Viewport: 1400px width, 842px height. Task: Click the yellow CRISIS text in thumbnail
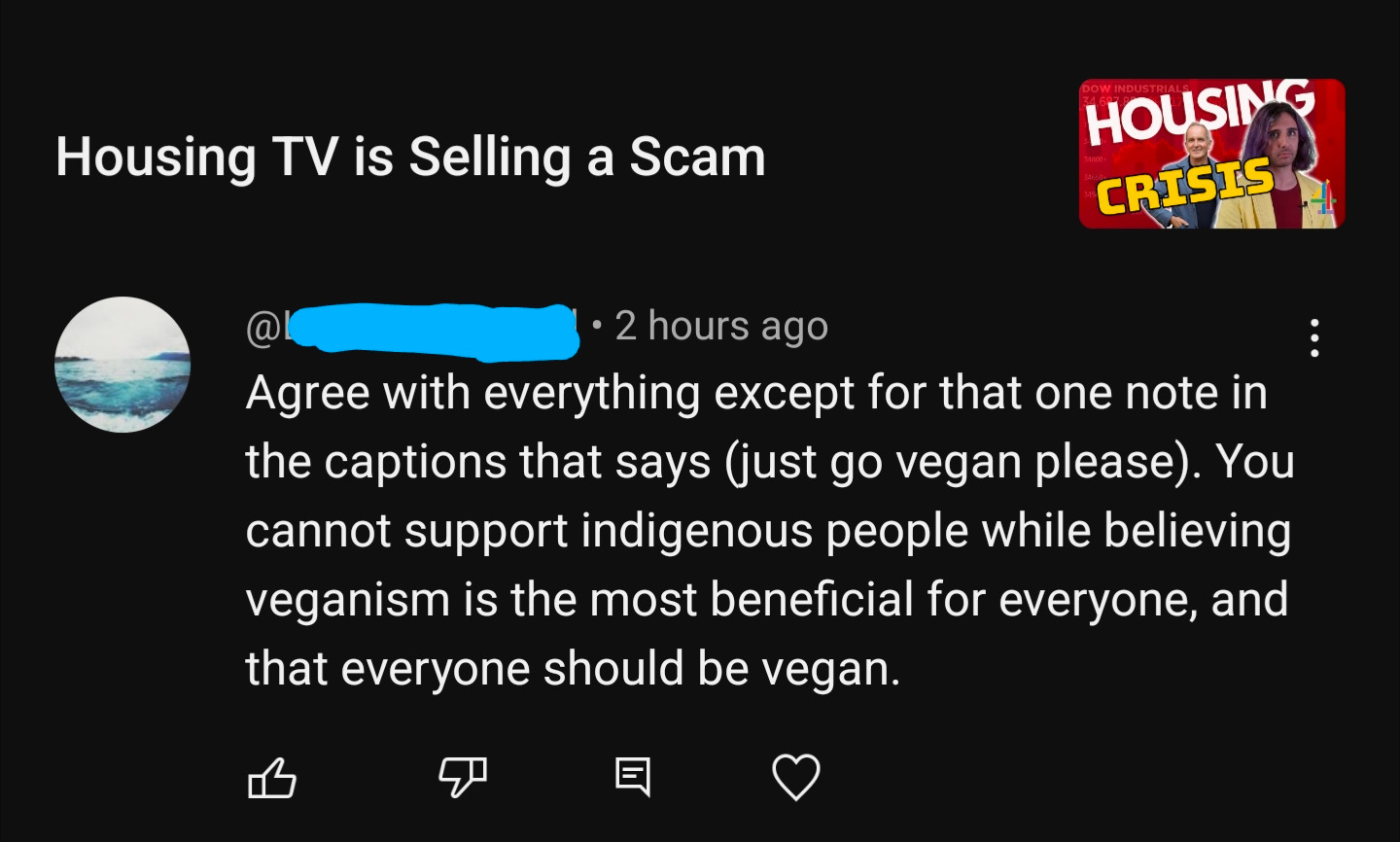click(x=1184, y=187)
